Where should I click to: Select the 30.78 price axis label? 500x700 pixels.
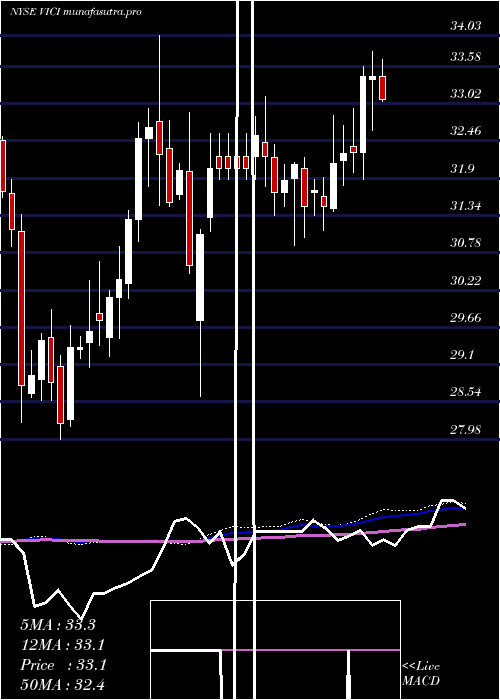pos(466,243)
